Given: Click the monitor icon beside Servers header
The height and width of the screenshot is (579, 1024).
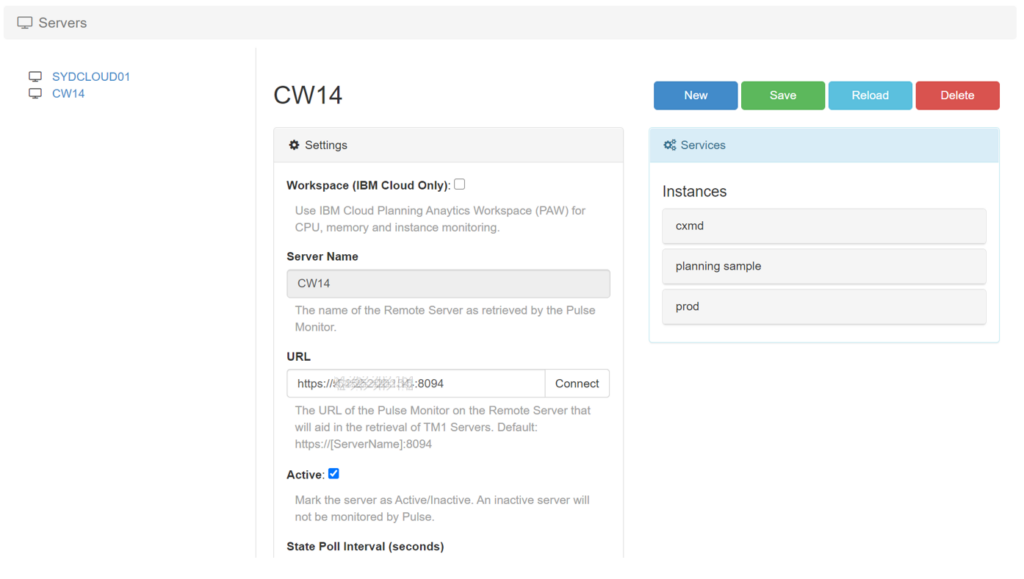Looking at the screenshot, I should (25, 22).
